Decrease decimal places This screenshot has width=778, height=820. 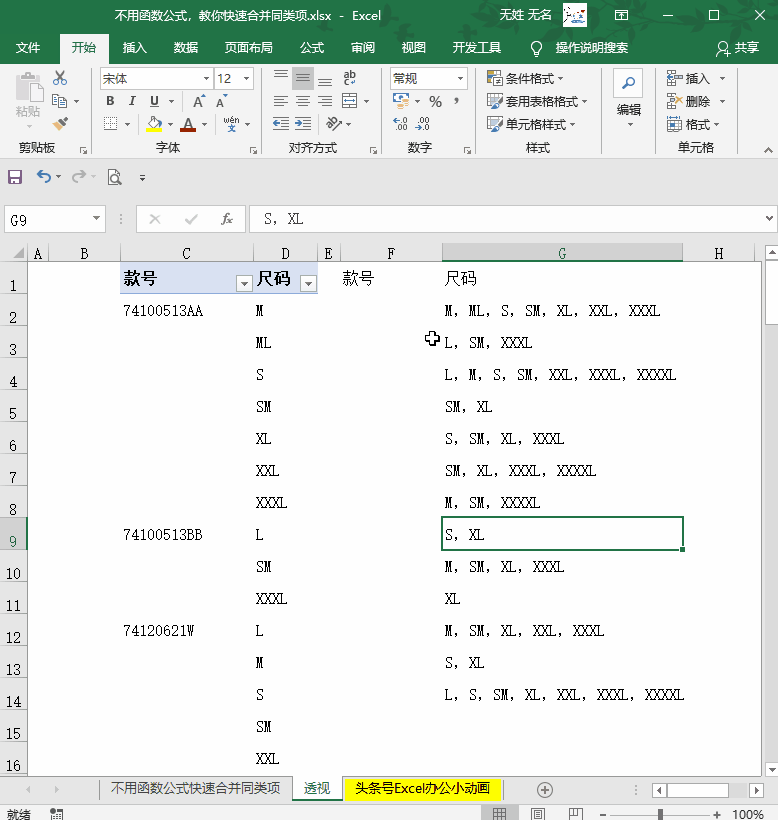pos(422,124)
